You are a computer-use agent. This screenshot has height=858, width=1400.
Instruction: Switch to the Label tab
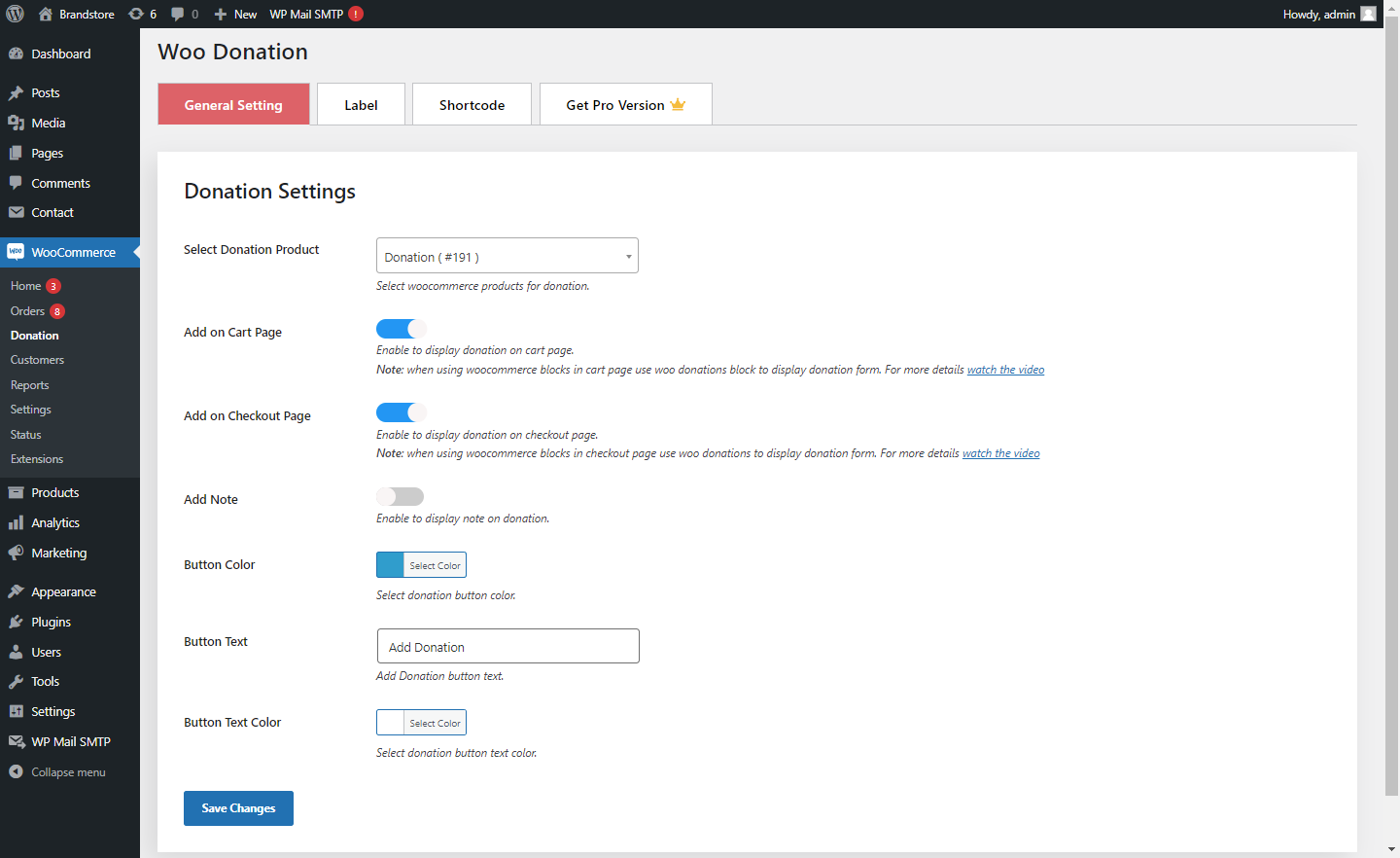click(x=361, y=104)
